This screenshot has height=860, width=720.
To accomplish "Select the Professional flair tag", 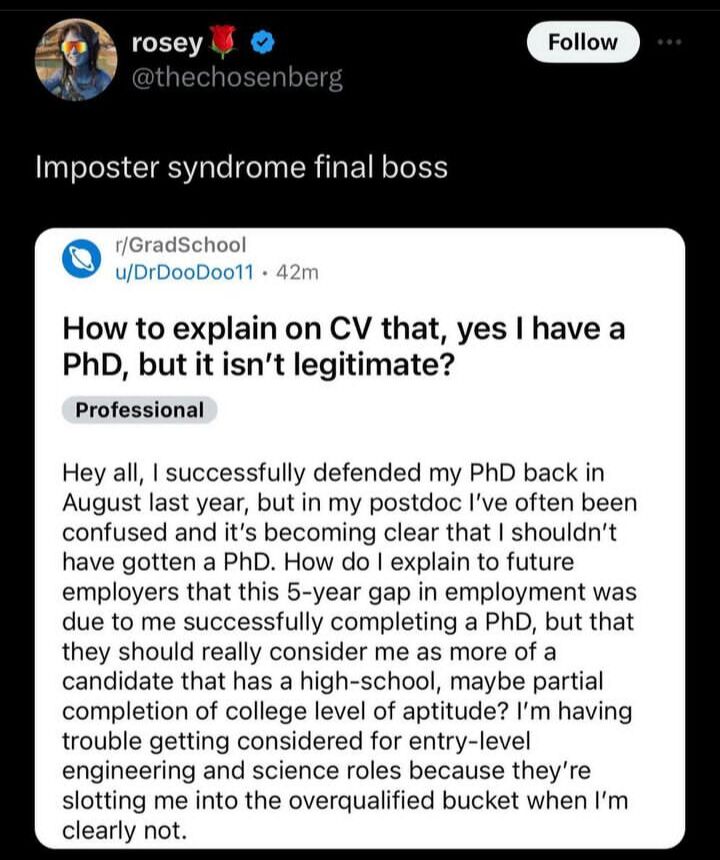I will [139, 410].
